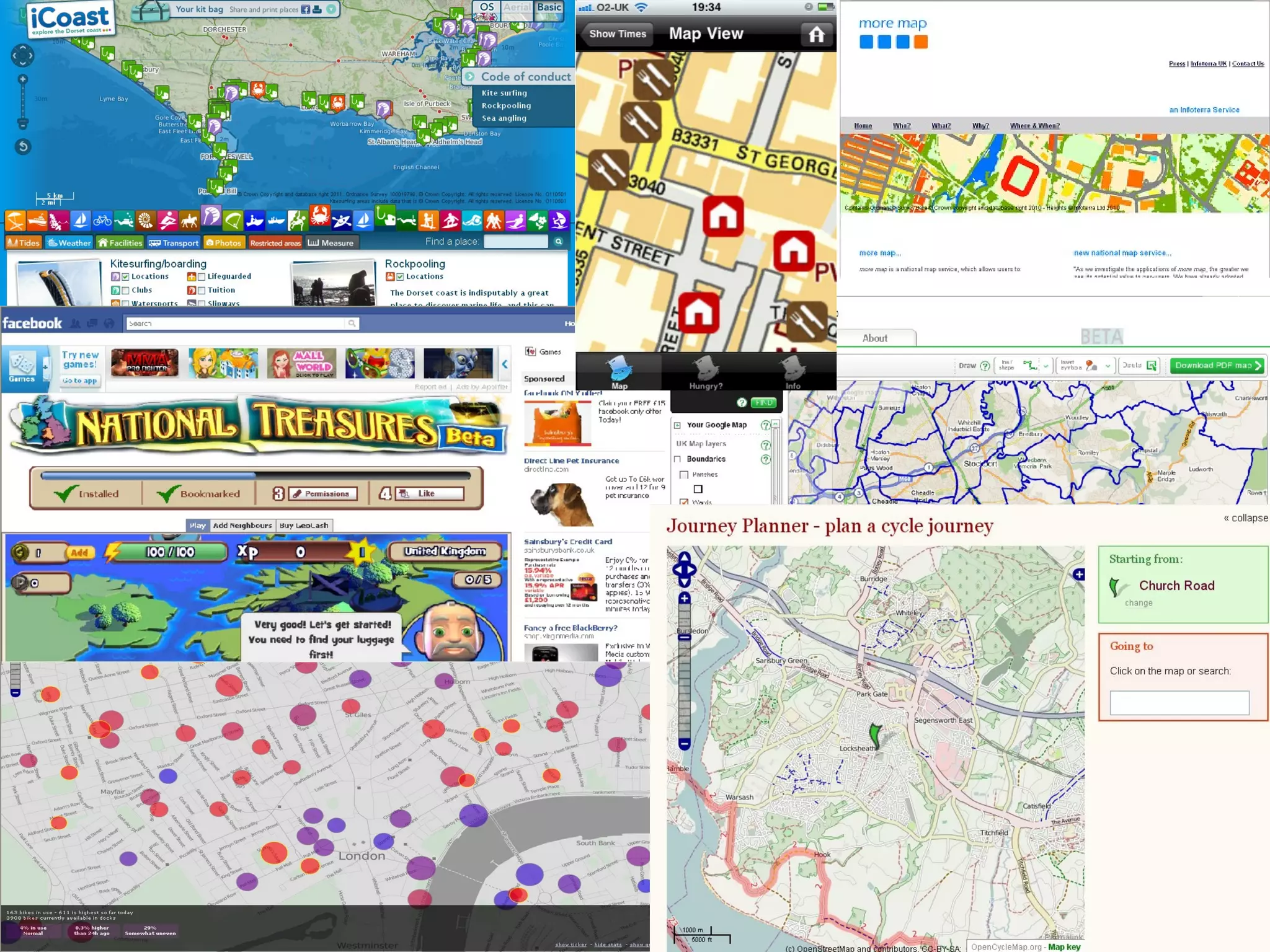Open the Facilities tab
1270x952 pixels.
(120, 242)
